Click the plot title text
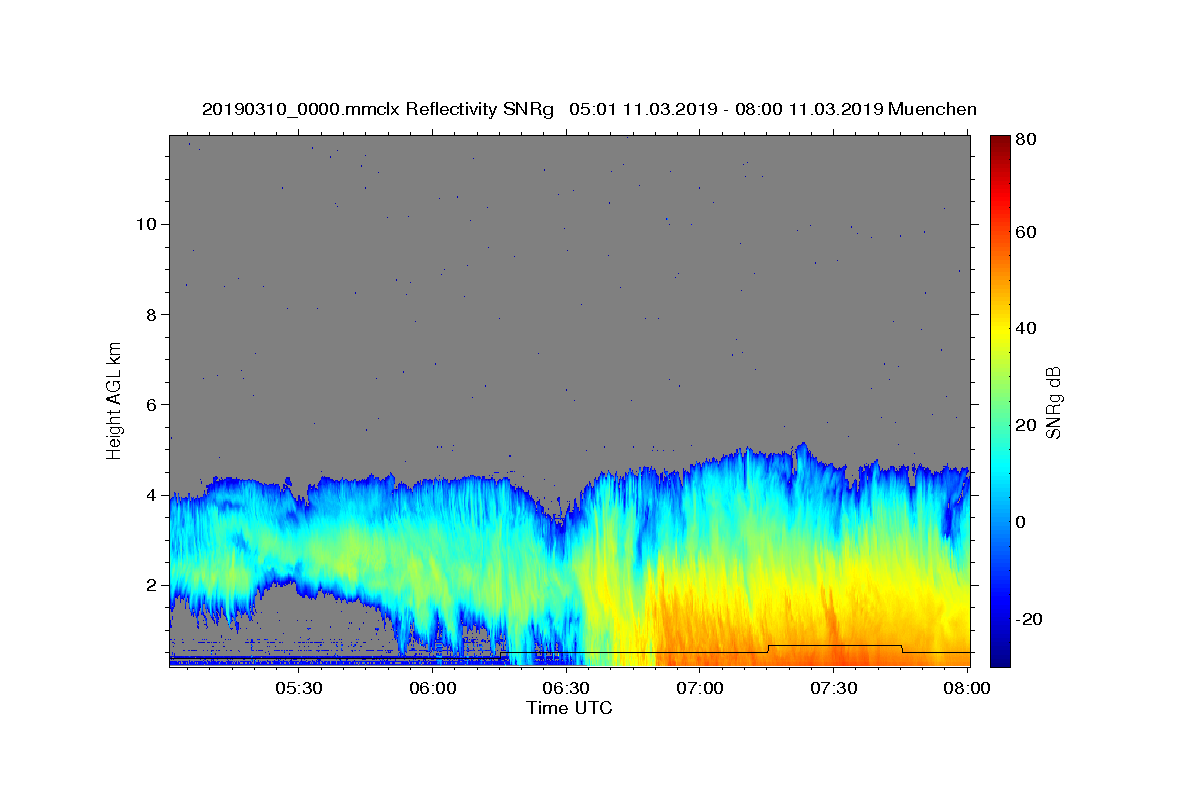 [589, 109]
